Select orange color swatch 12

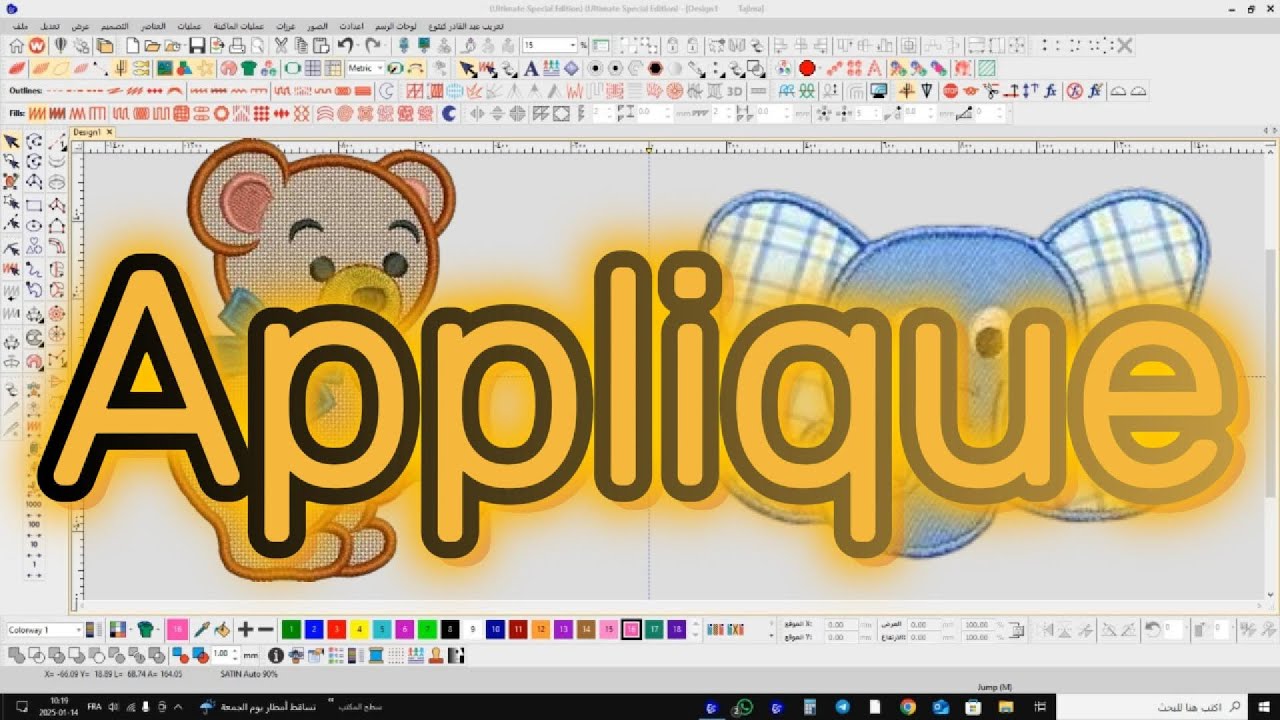(x=541, y=629)
